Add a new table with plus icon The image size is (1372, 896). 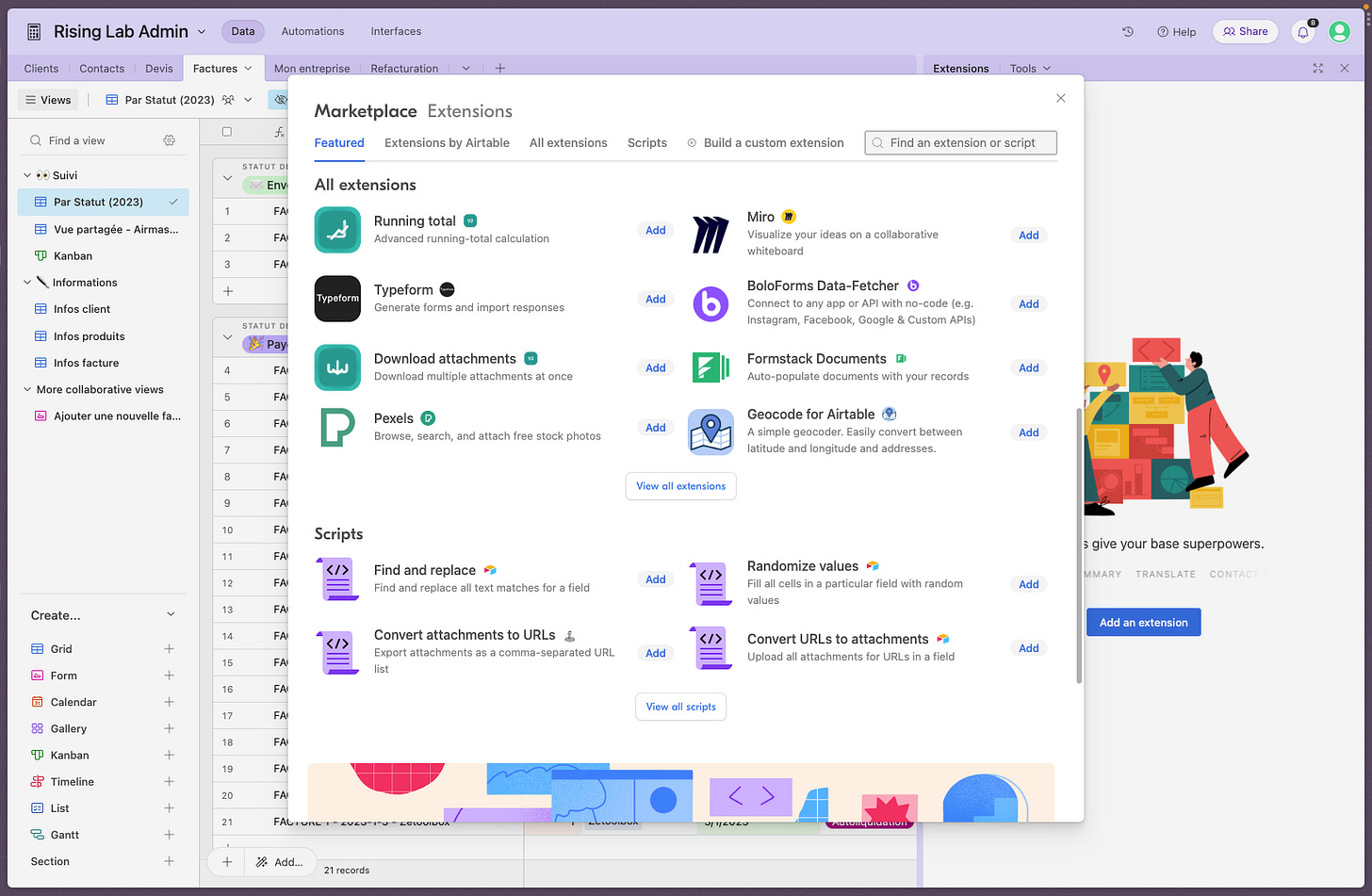click(499, 68)
